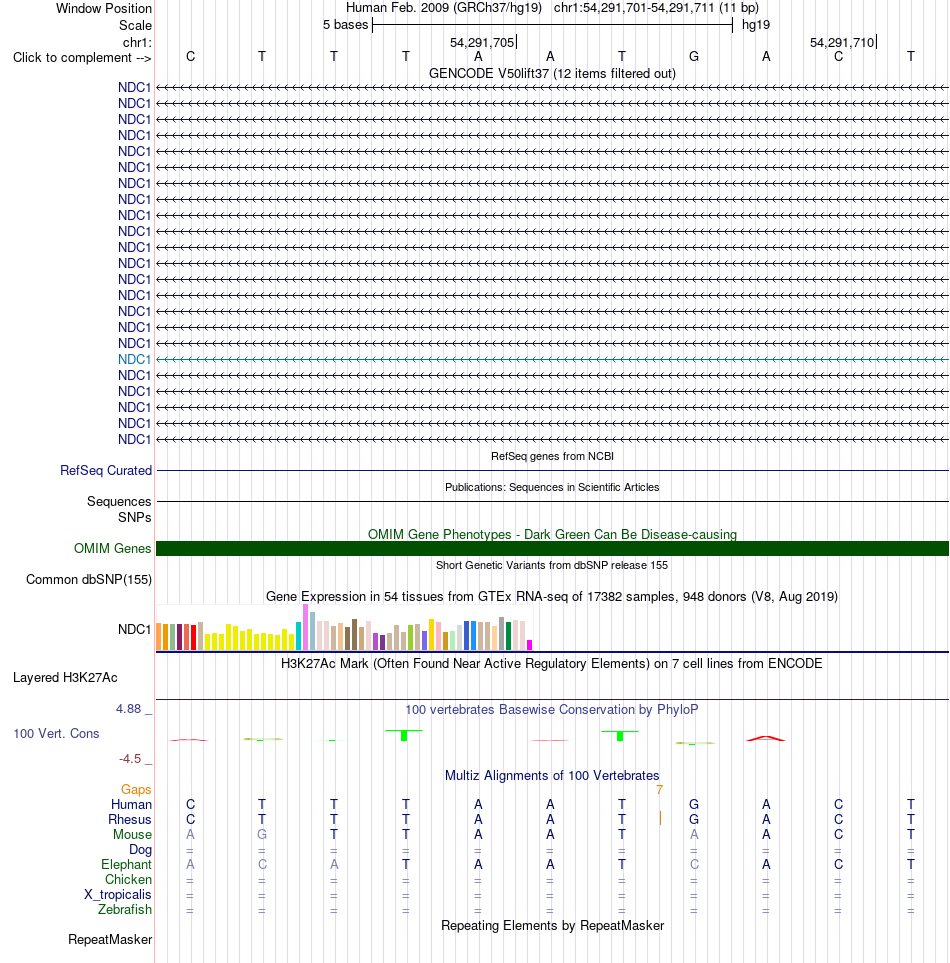Click the dark green OMIM gene bar
The height and width of the screenshot is (963, 950).
(552, 548)
